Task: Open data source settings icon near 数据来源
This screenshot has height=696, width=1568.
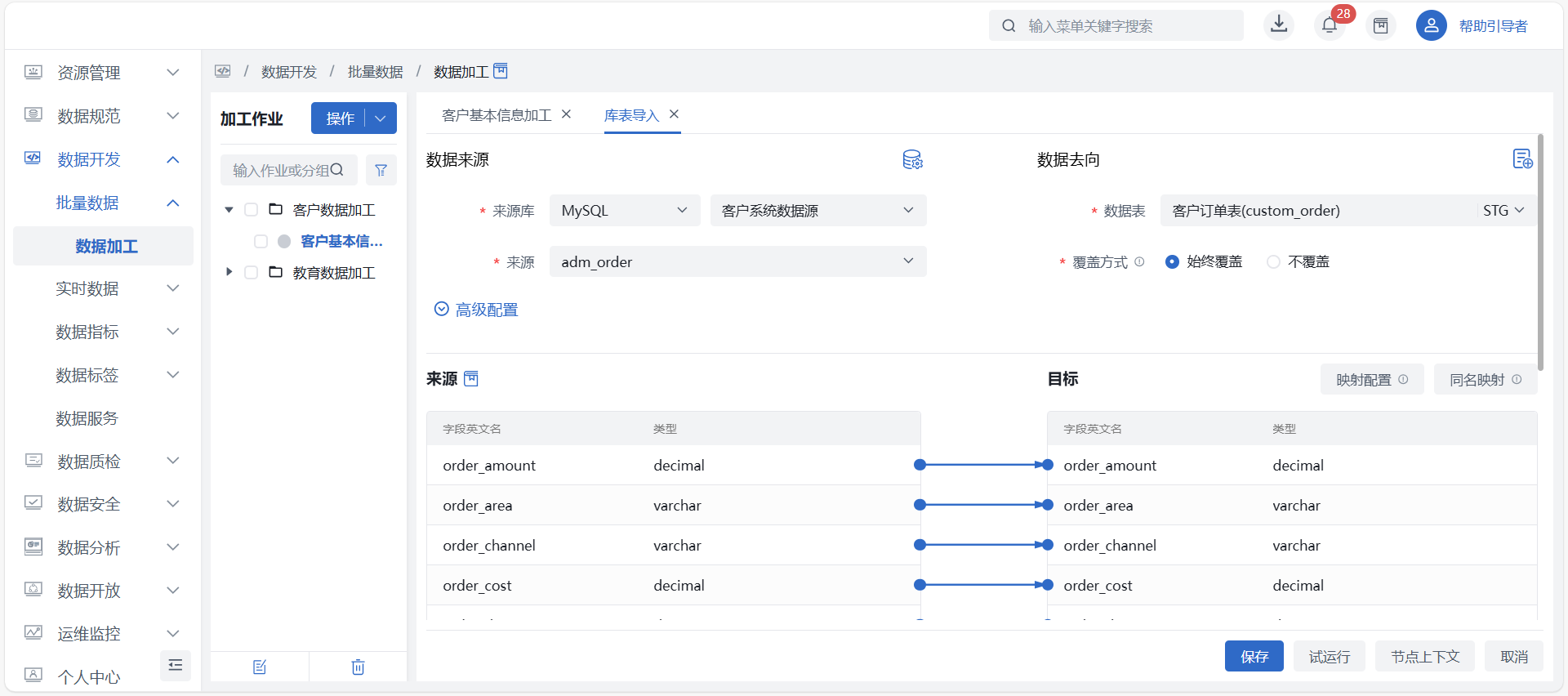Action: click(x=912, y=159)
